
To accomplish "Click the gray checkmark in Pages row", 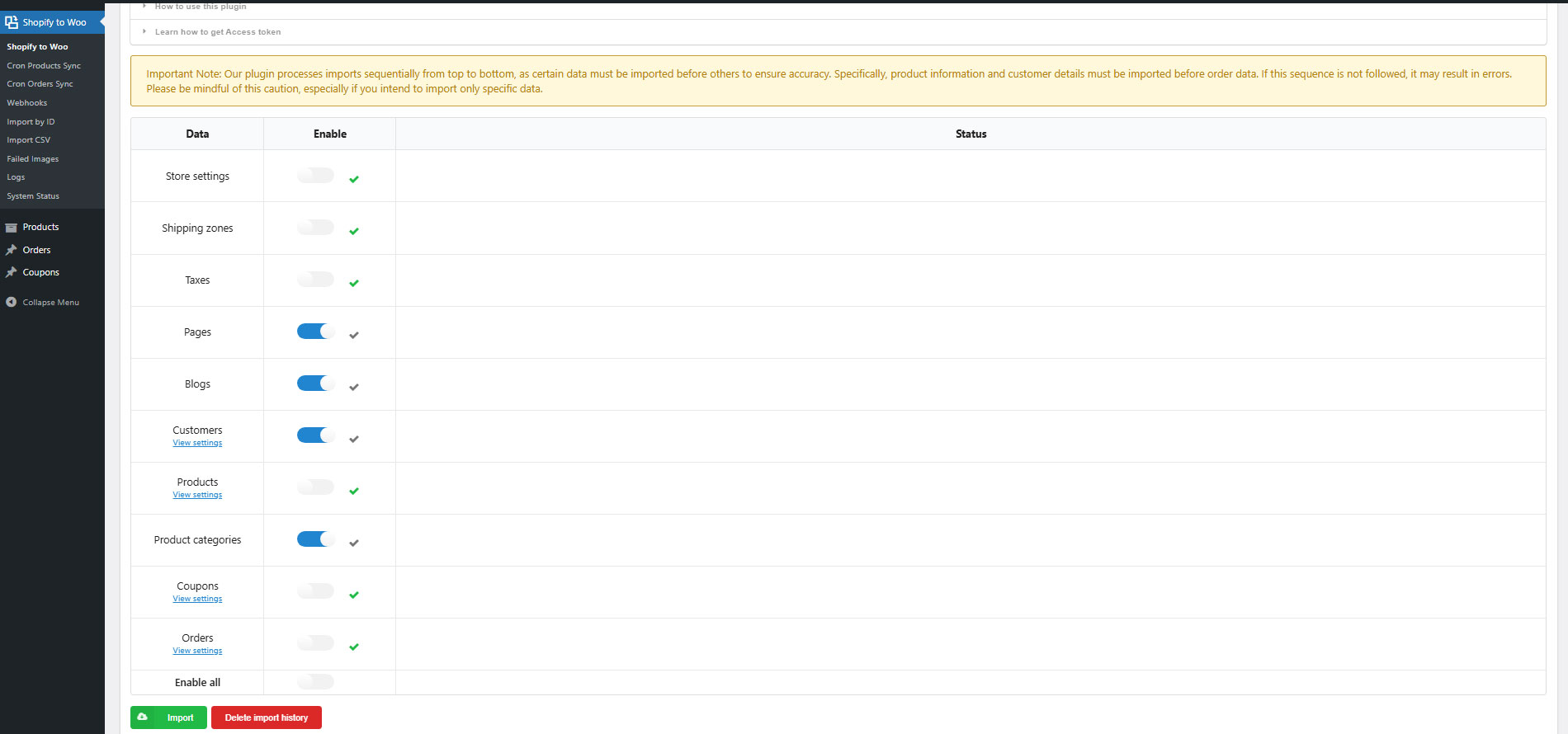I will point(354,335).
